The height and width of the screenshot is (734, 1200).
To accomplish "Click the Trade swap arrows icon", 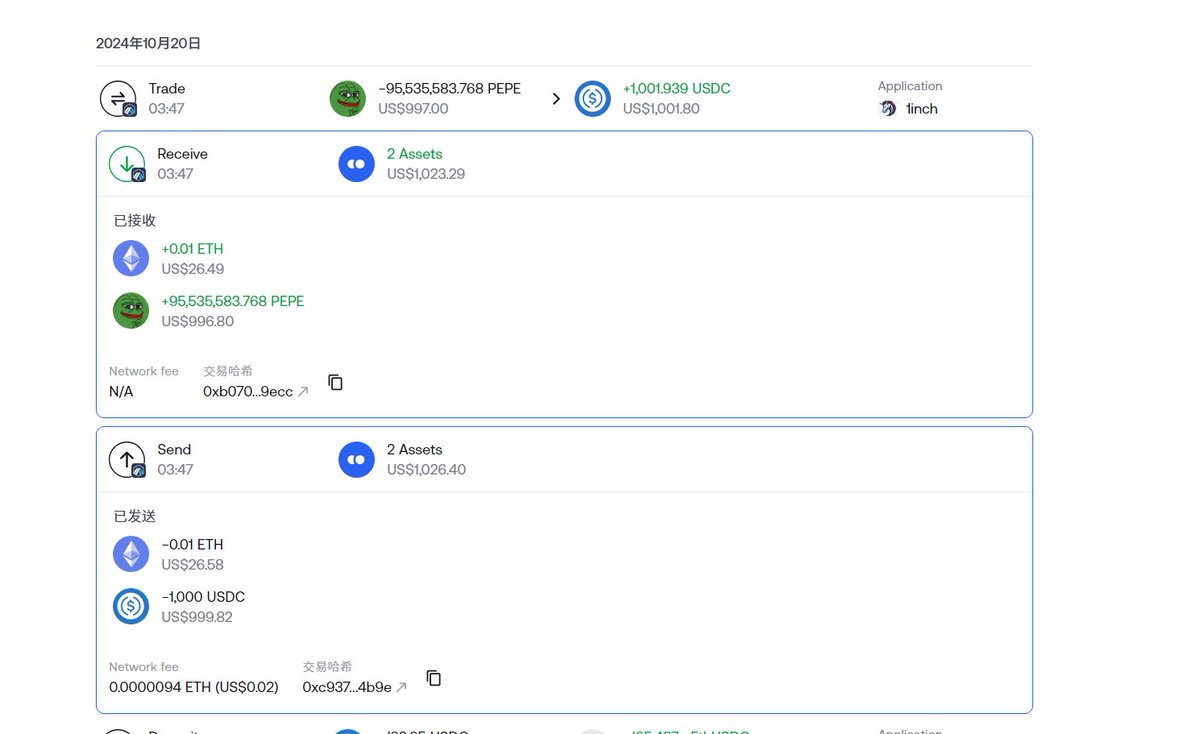I will (117, 98).
